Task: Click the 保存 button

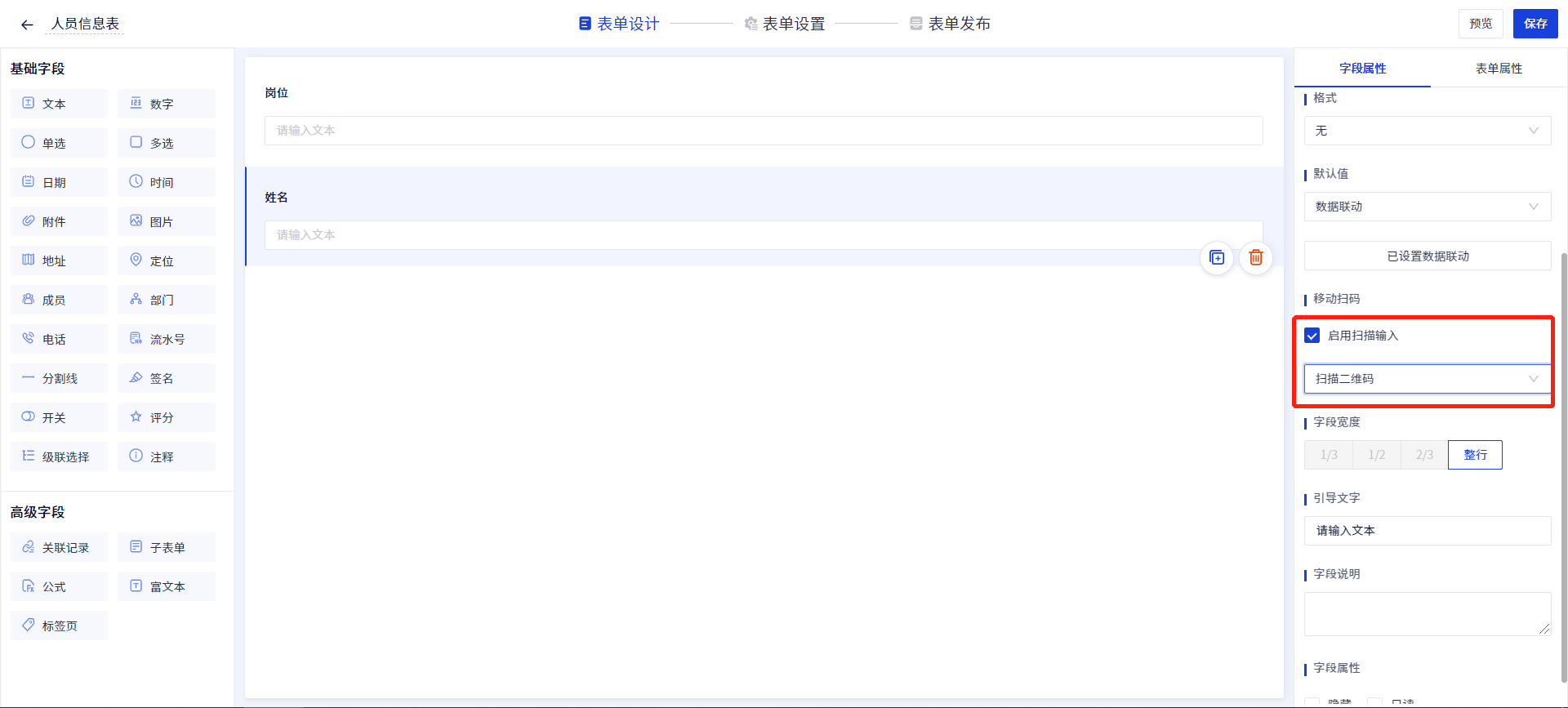Action: [x=1535, y=24]
